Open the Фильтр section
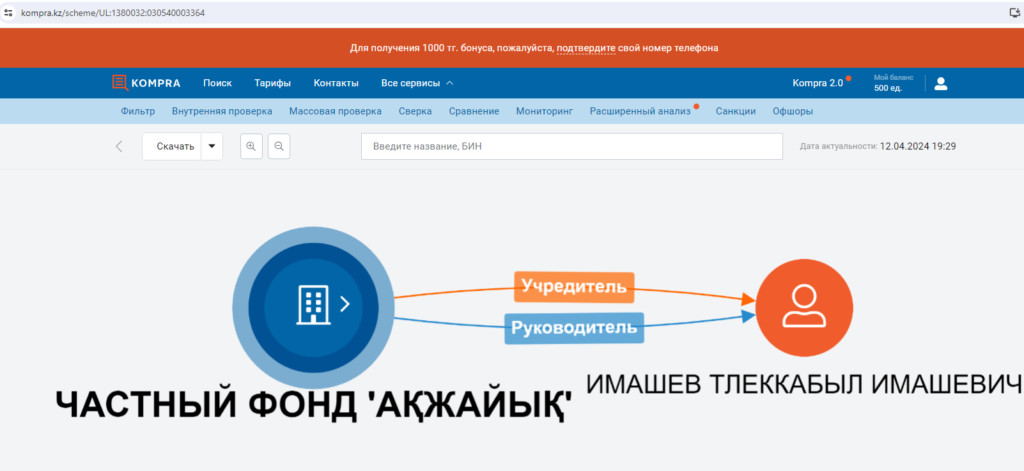The width and height of the screenshot is (1024, 471). point(138,111)
